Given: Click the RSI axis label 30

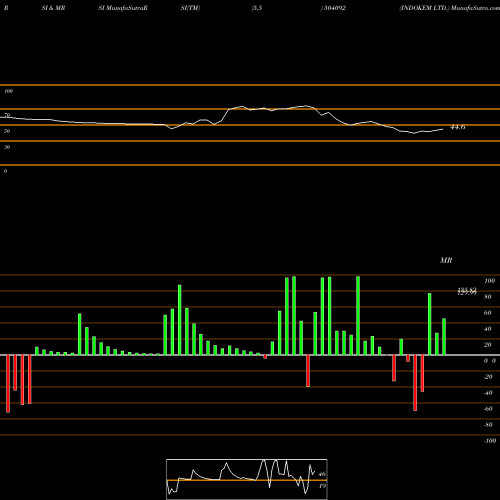Looking at the screenshot, I should pyautogui.click(x=7, y=147).
